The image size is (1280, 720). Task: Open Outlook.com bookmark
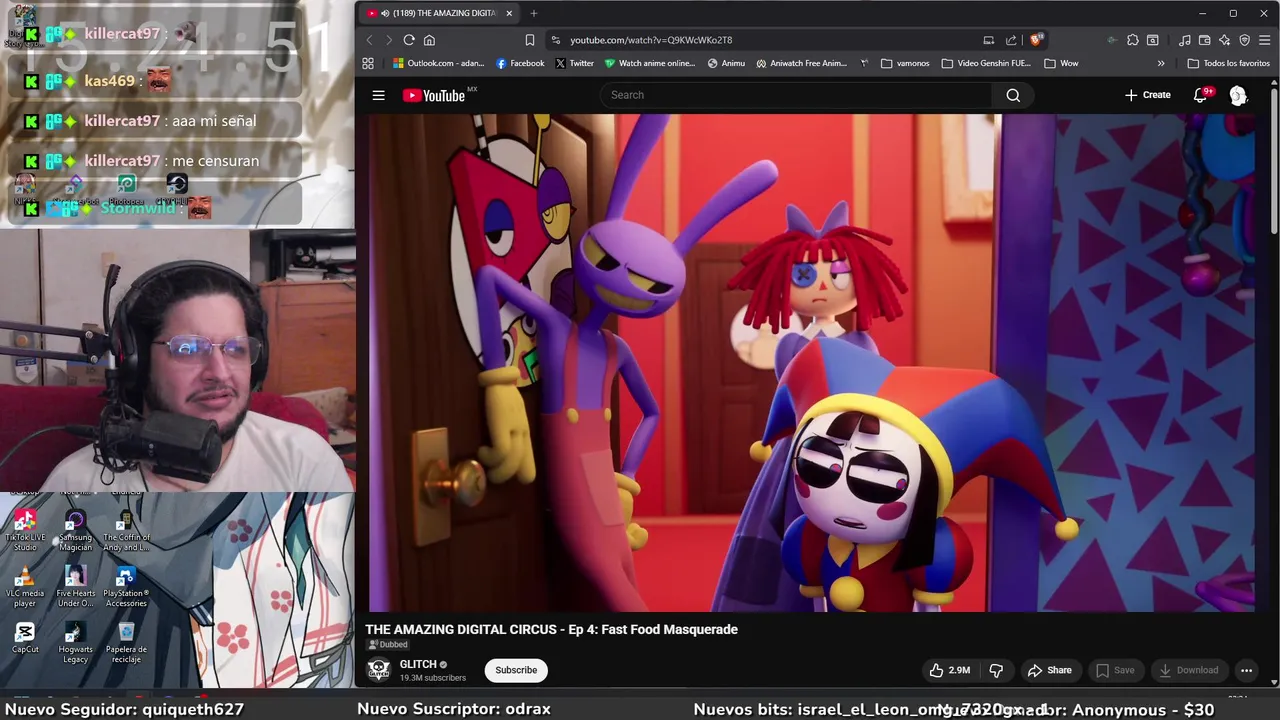pyautogui.click(x=438, y=63)
